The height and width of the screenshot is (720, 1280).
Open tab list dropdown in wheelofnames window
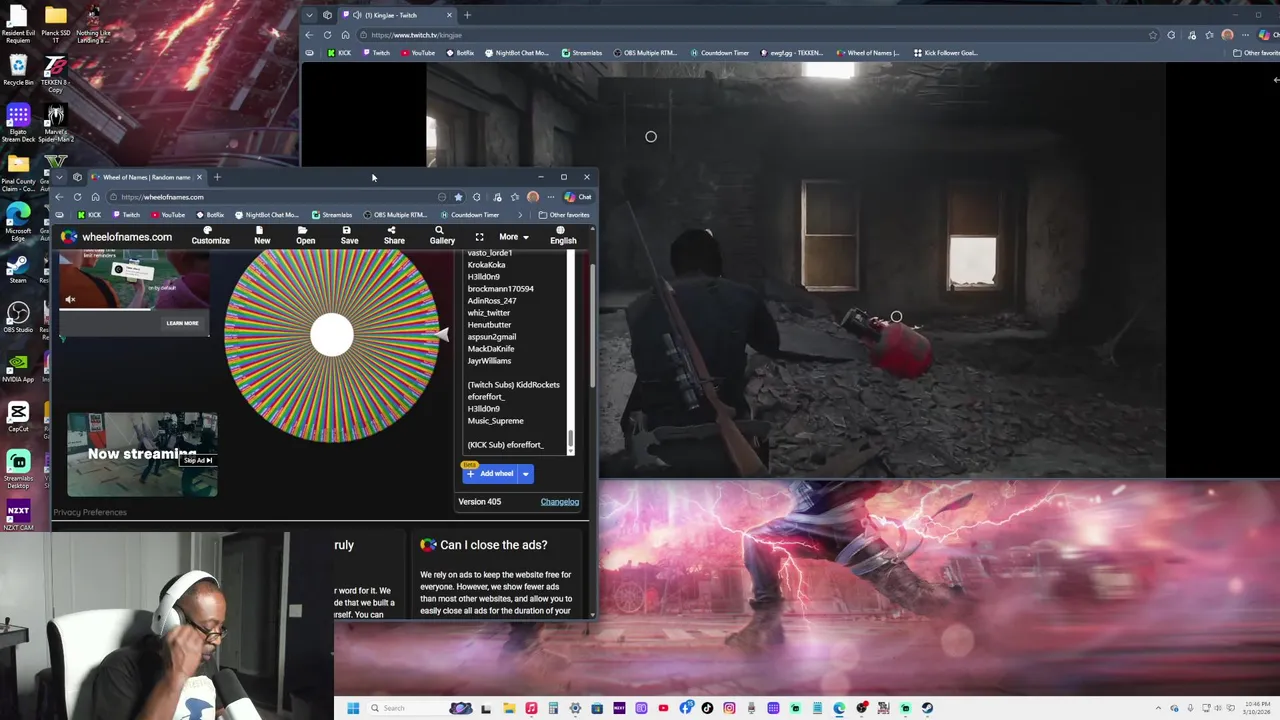coord(59,177)
